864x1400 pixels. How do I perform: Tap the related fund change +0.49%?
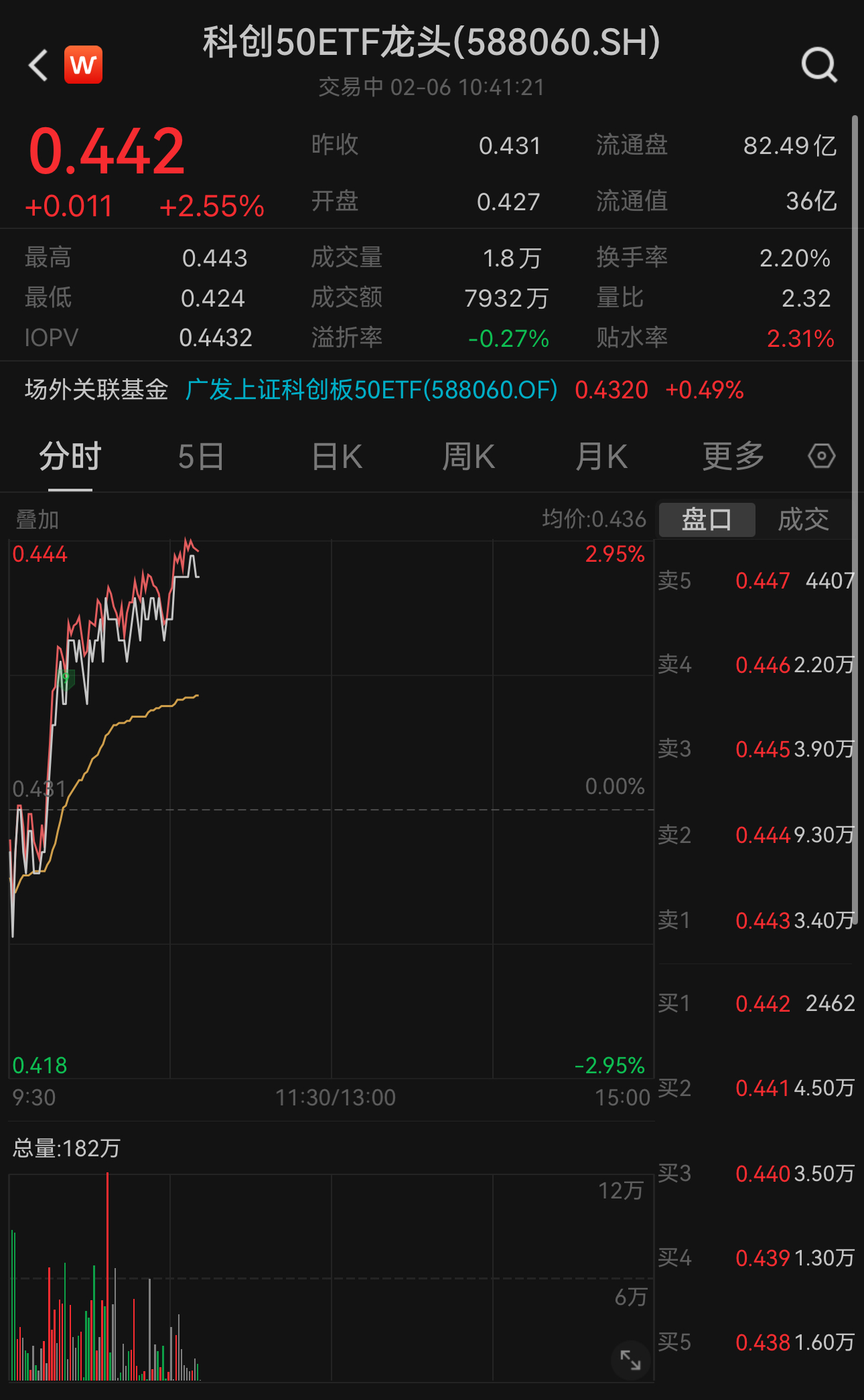tap(705, 390)
